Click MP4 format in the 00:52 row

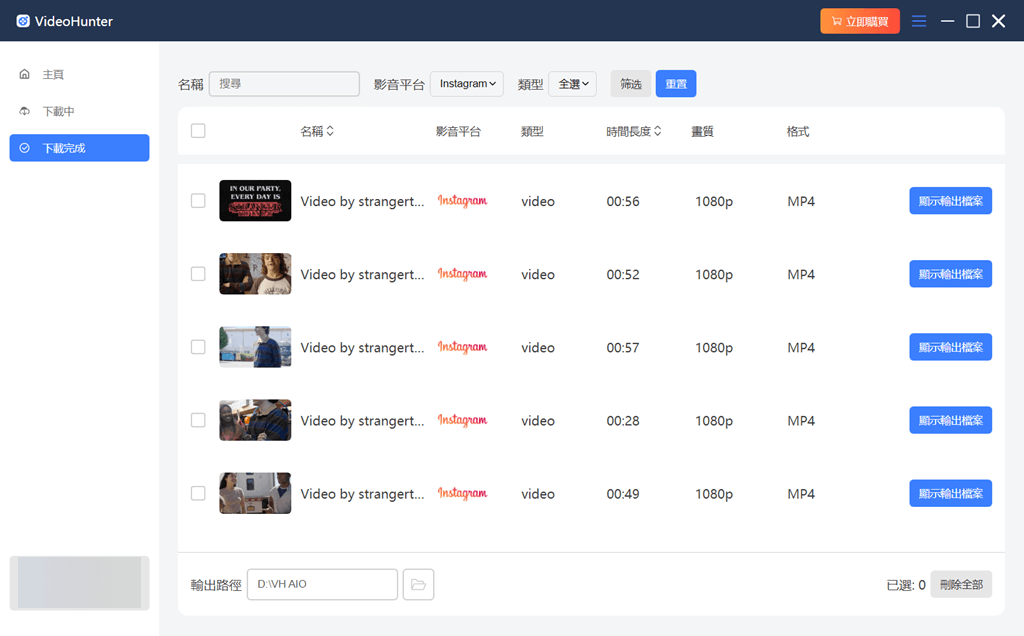[801, 274]
